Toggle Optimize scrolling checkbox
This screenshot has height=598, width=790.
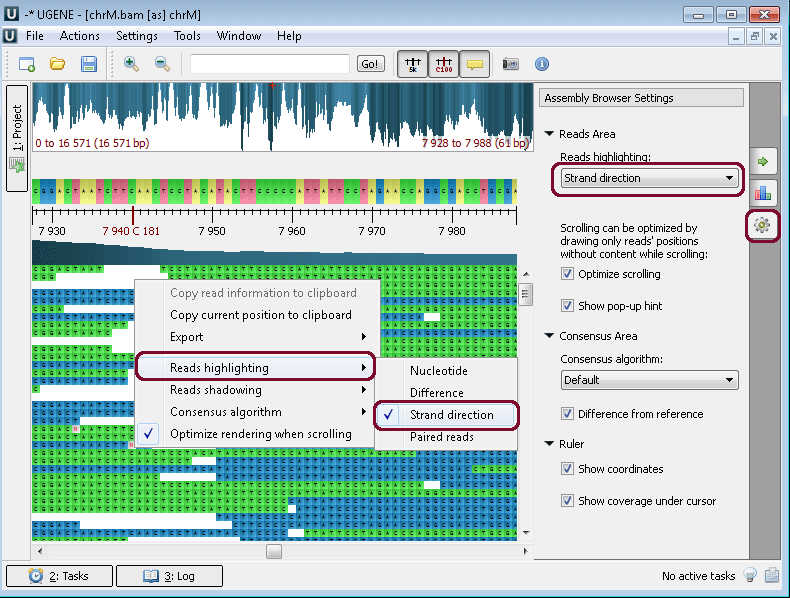pos(567,274)
